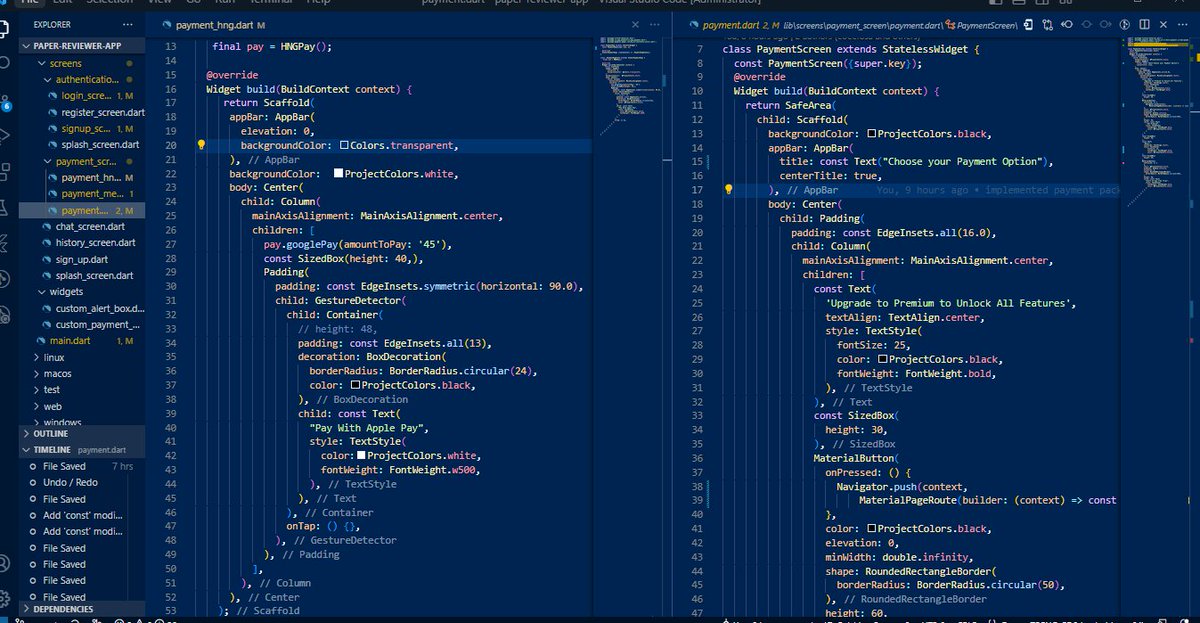1200x623 pixels.
Task: Click ProjectColors.black swatch on Scaffold backgroundColor line
Action: 872,133
